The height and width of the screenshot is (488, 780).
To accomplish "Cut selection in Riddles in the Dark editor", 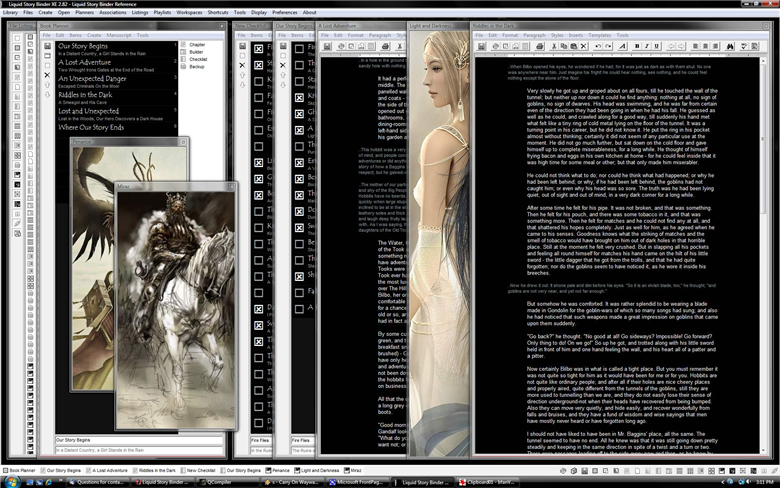I will [554, 46].
